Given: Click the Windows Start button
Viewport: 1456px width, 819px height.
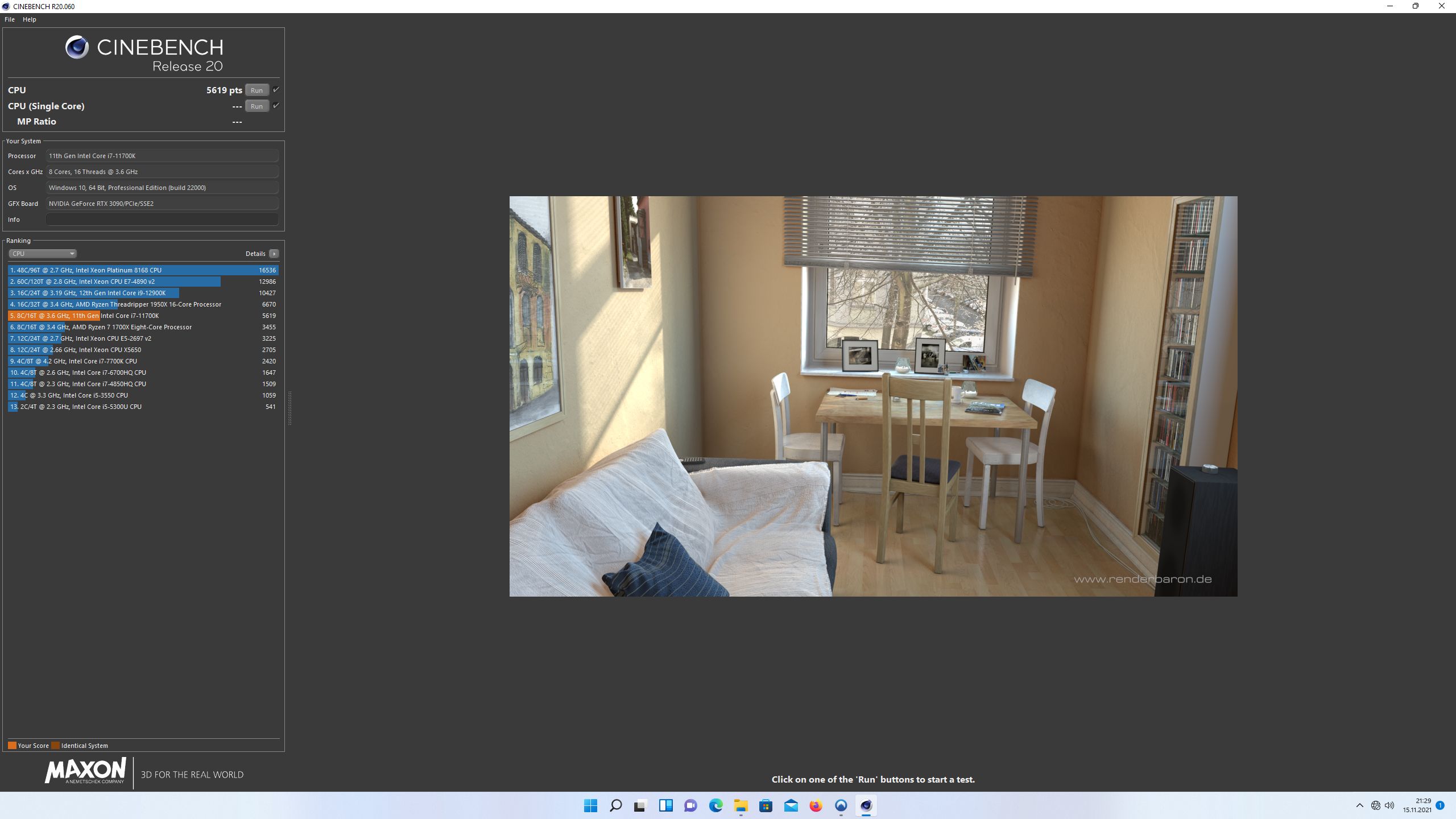Looking at the screenshot, I should (590, 806).
